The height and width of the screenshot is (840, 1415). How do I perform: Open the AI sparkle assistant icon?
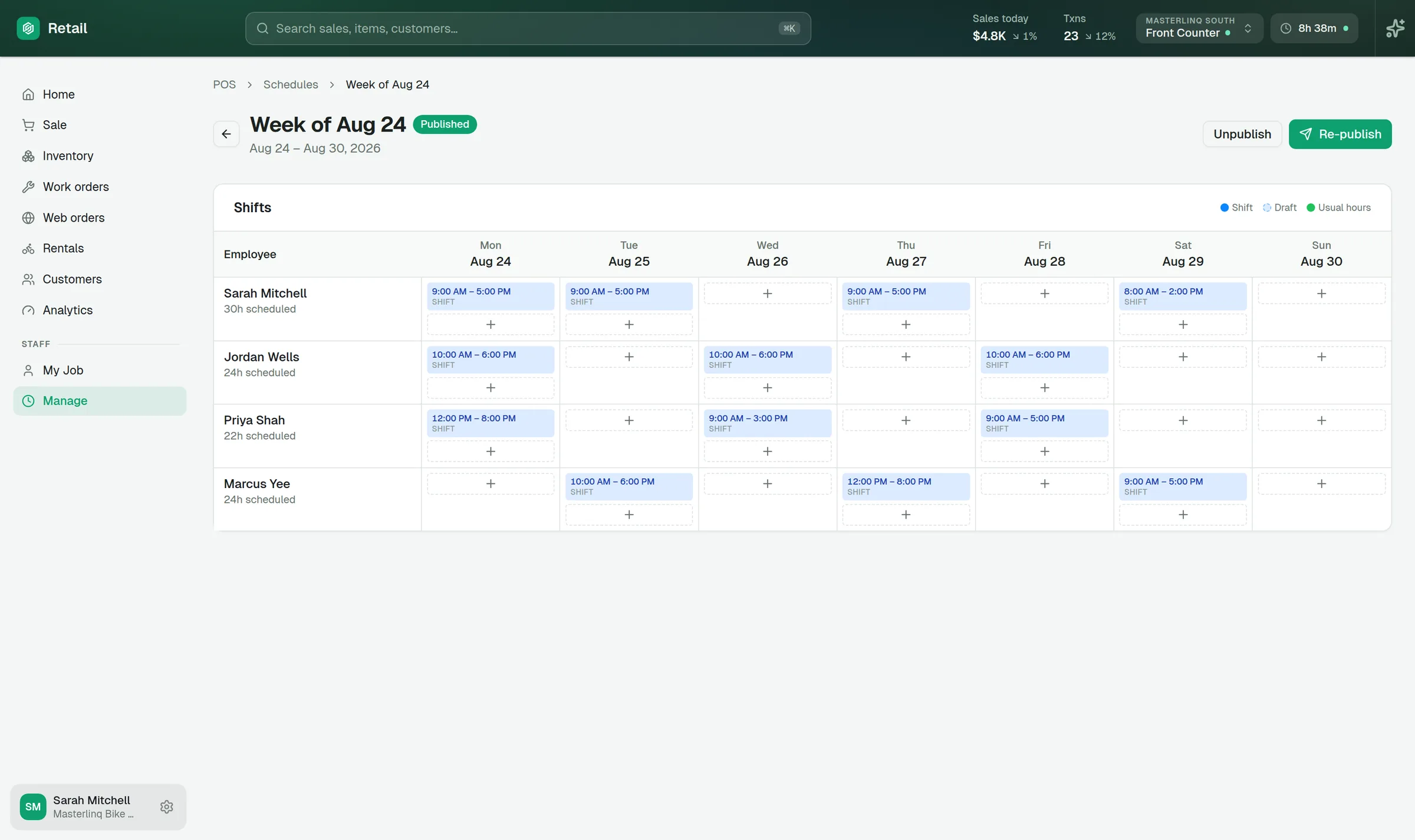(x=1395, y=28)
